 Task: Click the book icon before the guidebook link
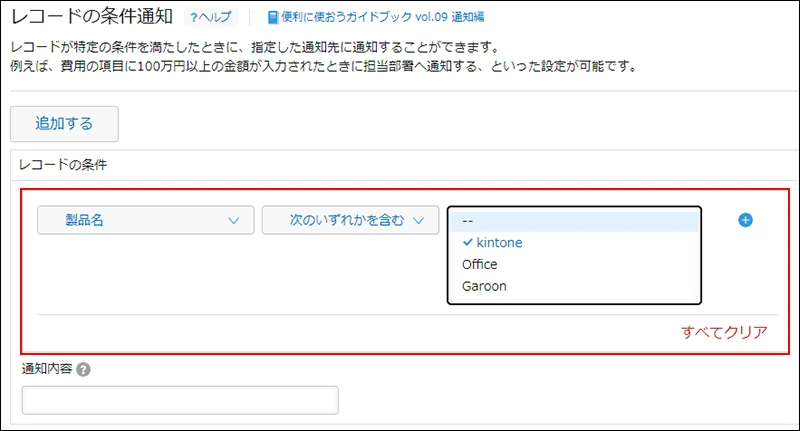pyautogui.click(x=273, y=17)
